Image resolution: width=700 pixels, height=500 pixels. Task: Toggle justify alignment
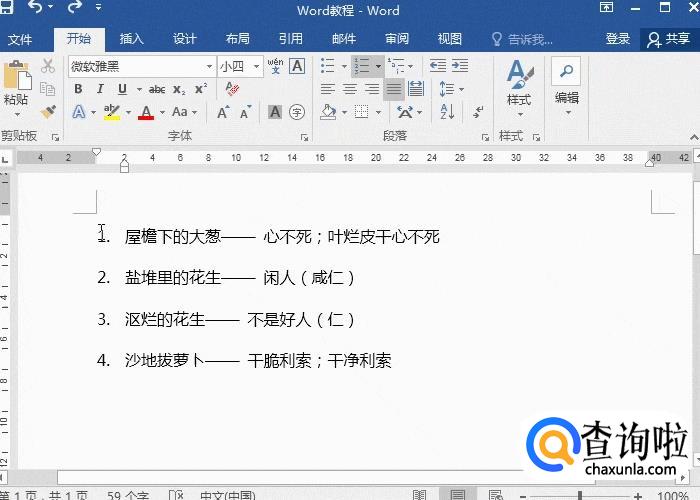coord(393,89)
